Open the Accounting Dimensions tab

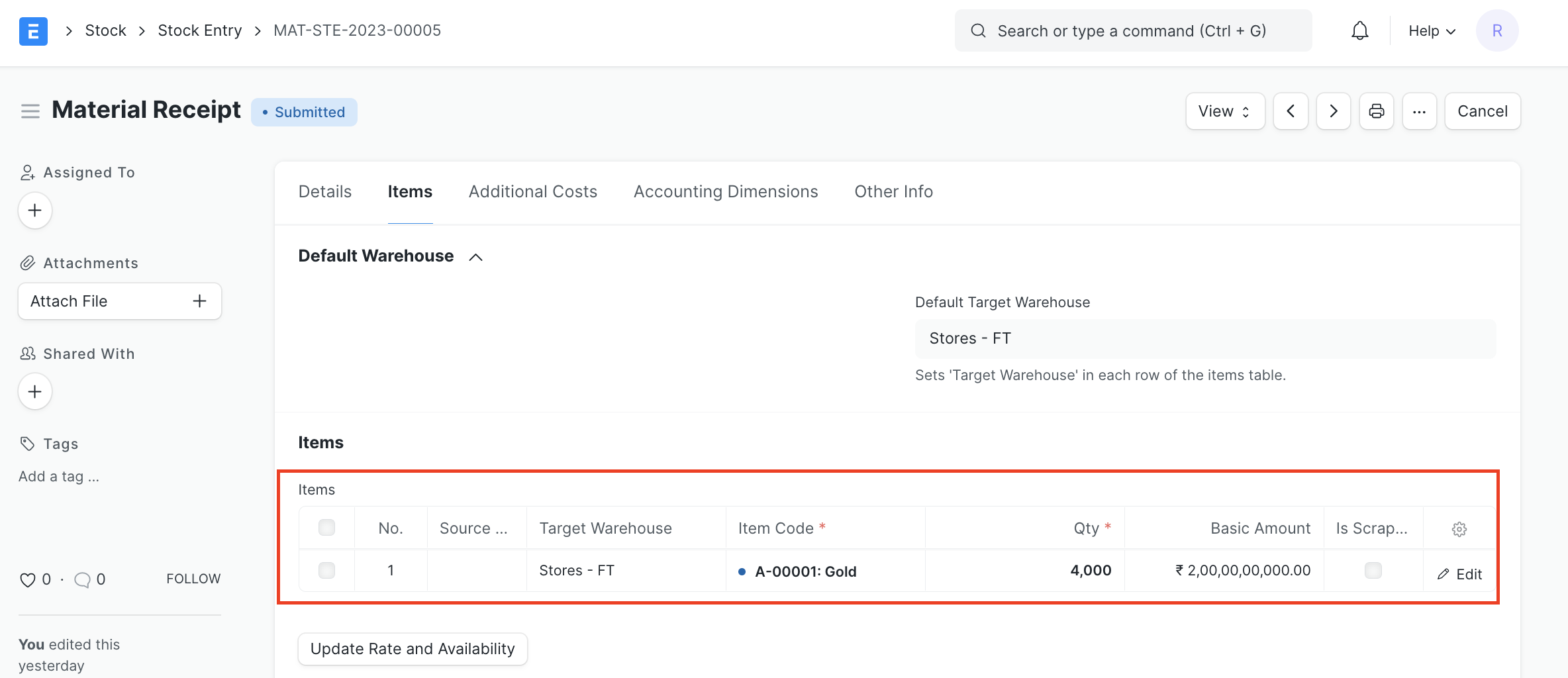tap(725, 192)
